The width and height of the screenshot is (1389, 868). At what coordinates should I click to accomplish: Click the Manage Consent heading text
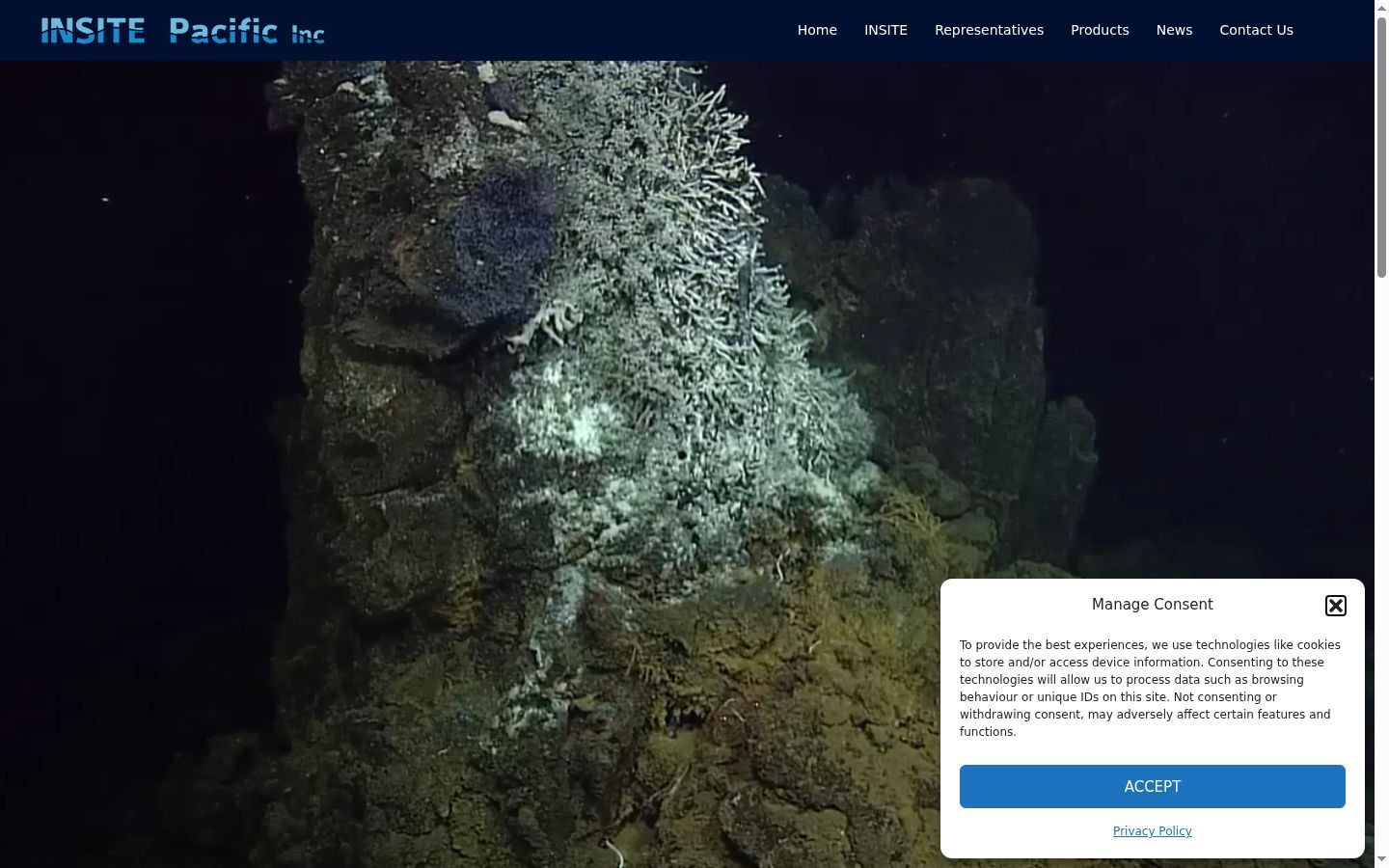click(1153, 605)
